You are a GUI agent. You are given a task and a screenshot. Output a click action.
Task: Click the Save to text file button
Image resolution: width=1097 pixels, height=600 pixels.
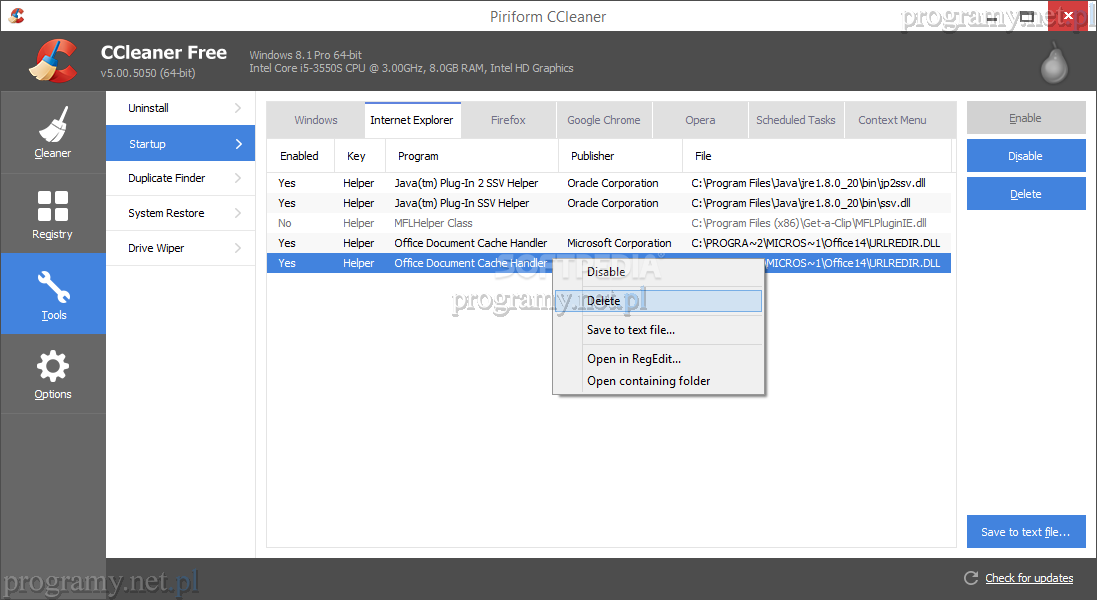point(1025,532)
